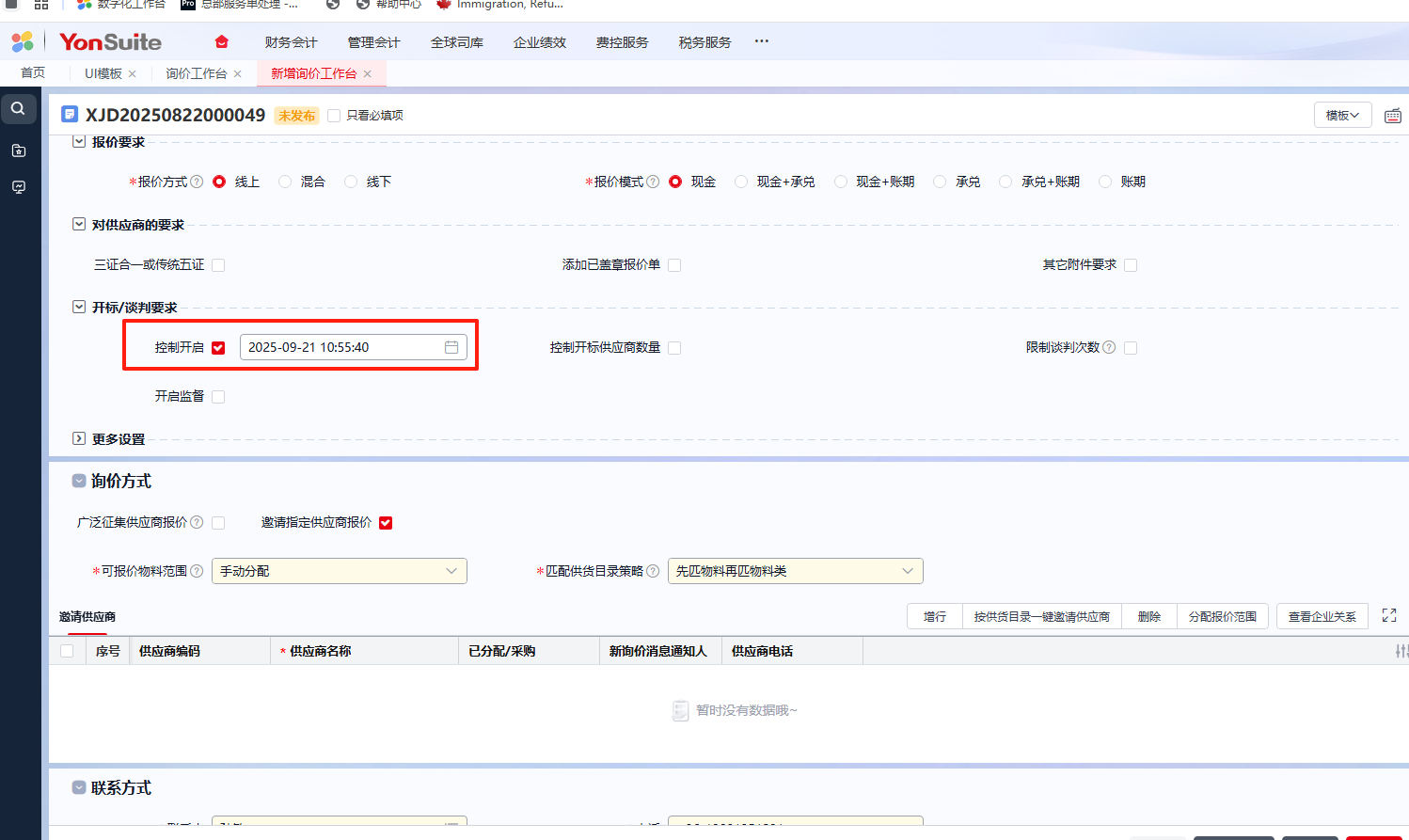1409x840 pixels.
Task: Click the monitor icon in left sidebar
Action: pyautogui.click(x=18, y=187)
